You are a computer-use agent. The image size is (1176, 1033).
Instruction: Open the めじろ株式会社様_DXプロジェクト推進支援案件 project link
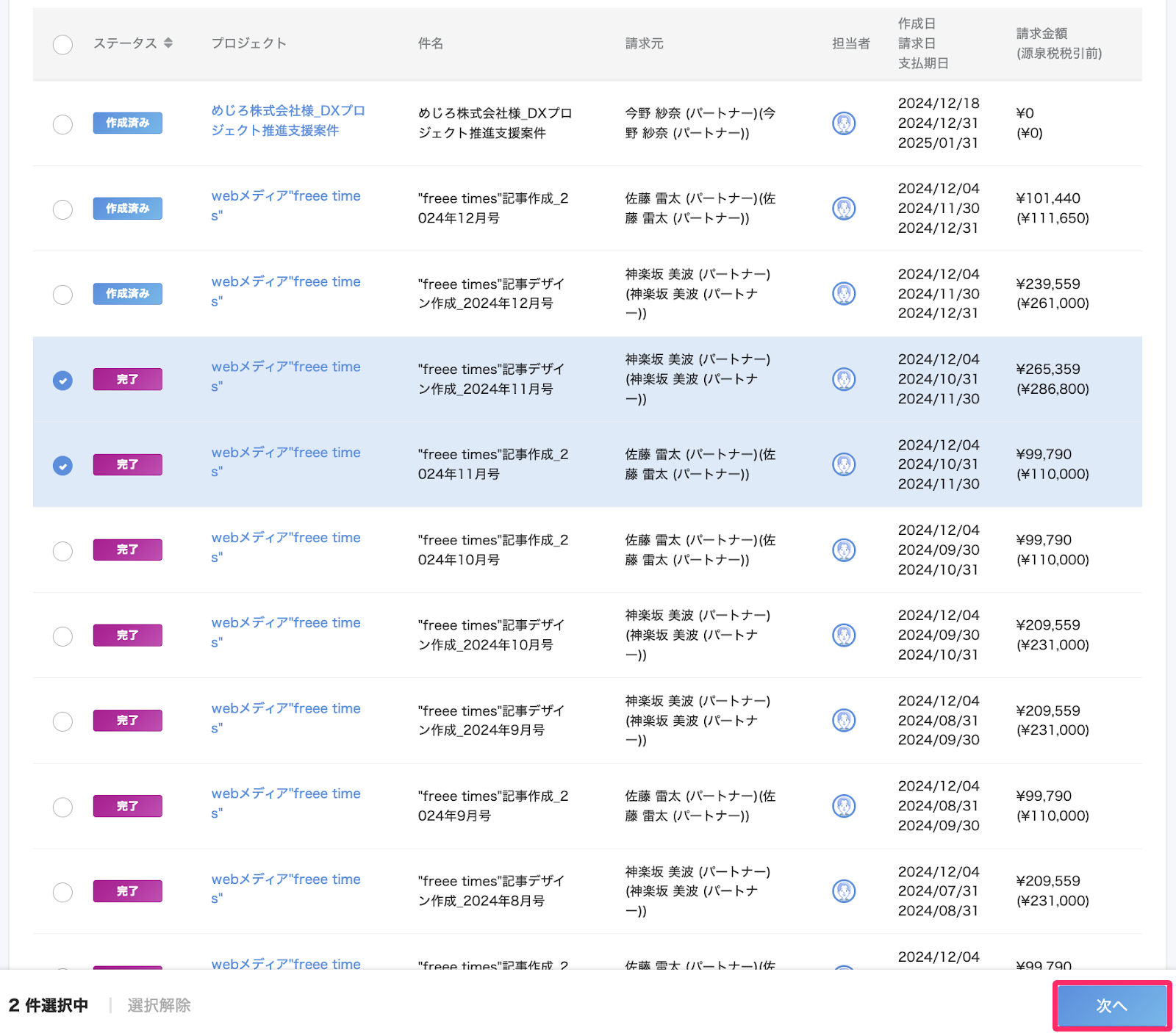point(288,120)
